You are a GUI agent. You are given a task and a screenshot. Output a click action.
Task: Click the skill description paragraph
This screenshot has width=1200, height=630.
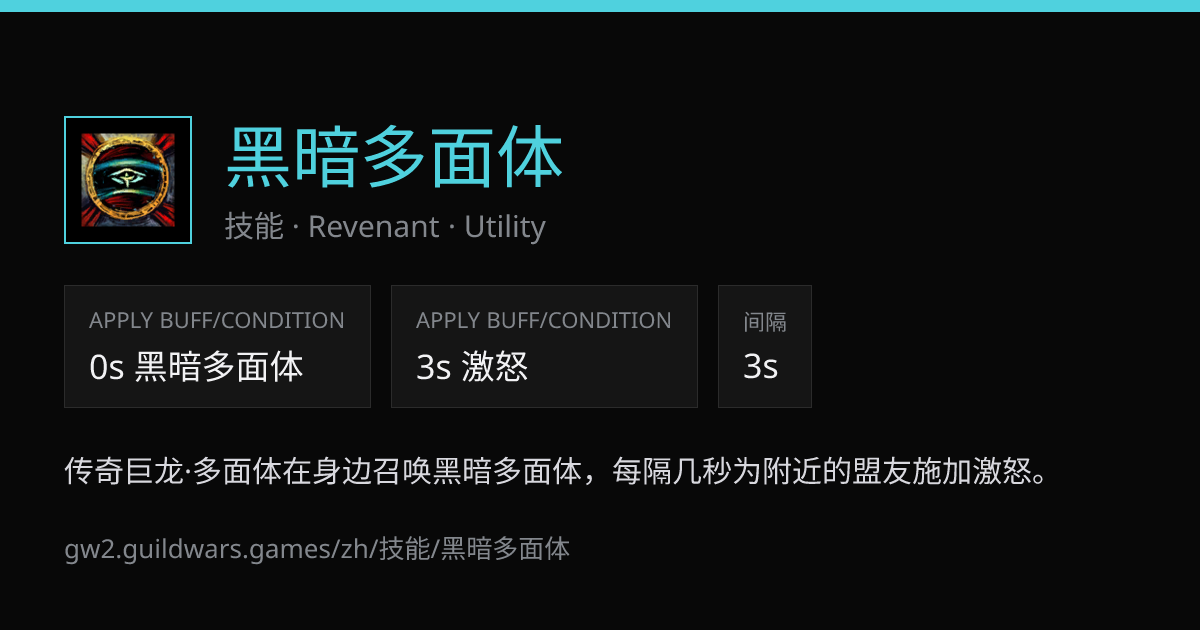coord(557,470)
